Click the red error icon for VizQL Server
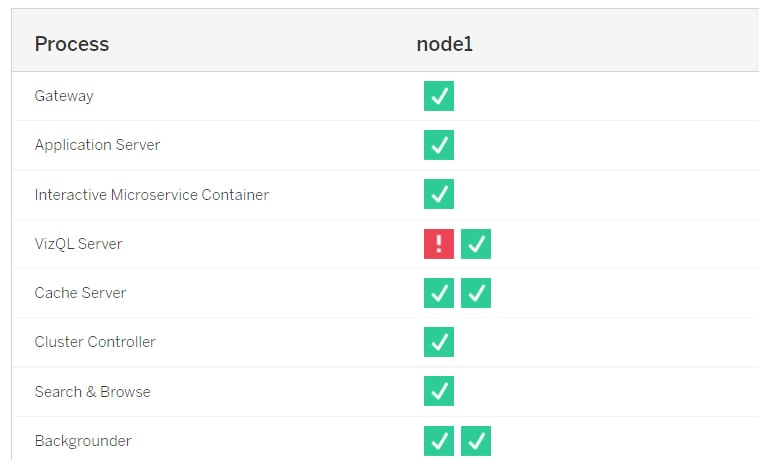 coord(439,244)
